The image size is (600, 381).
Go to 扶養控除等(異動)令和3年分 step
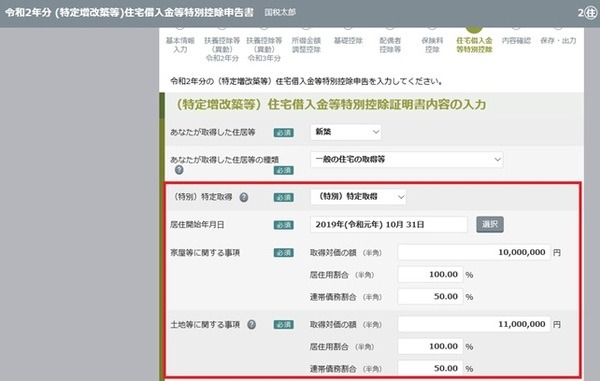click(x=264, y=49)
